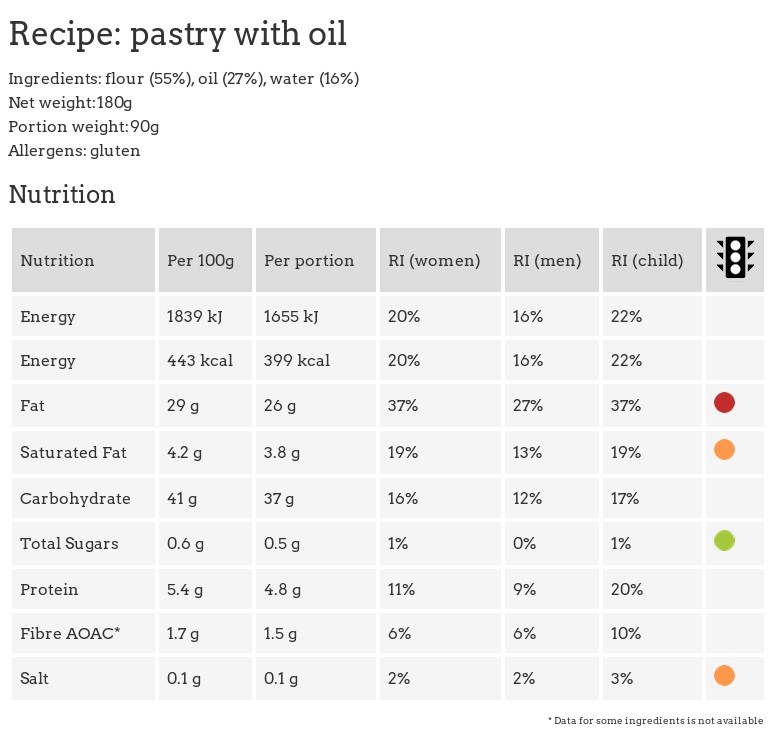Click the RI (men) column header
This screenshot has width=780, height=744.
[x=547, y=261]
